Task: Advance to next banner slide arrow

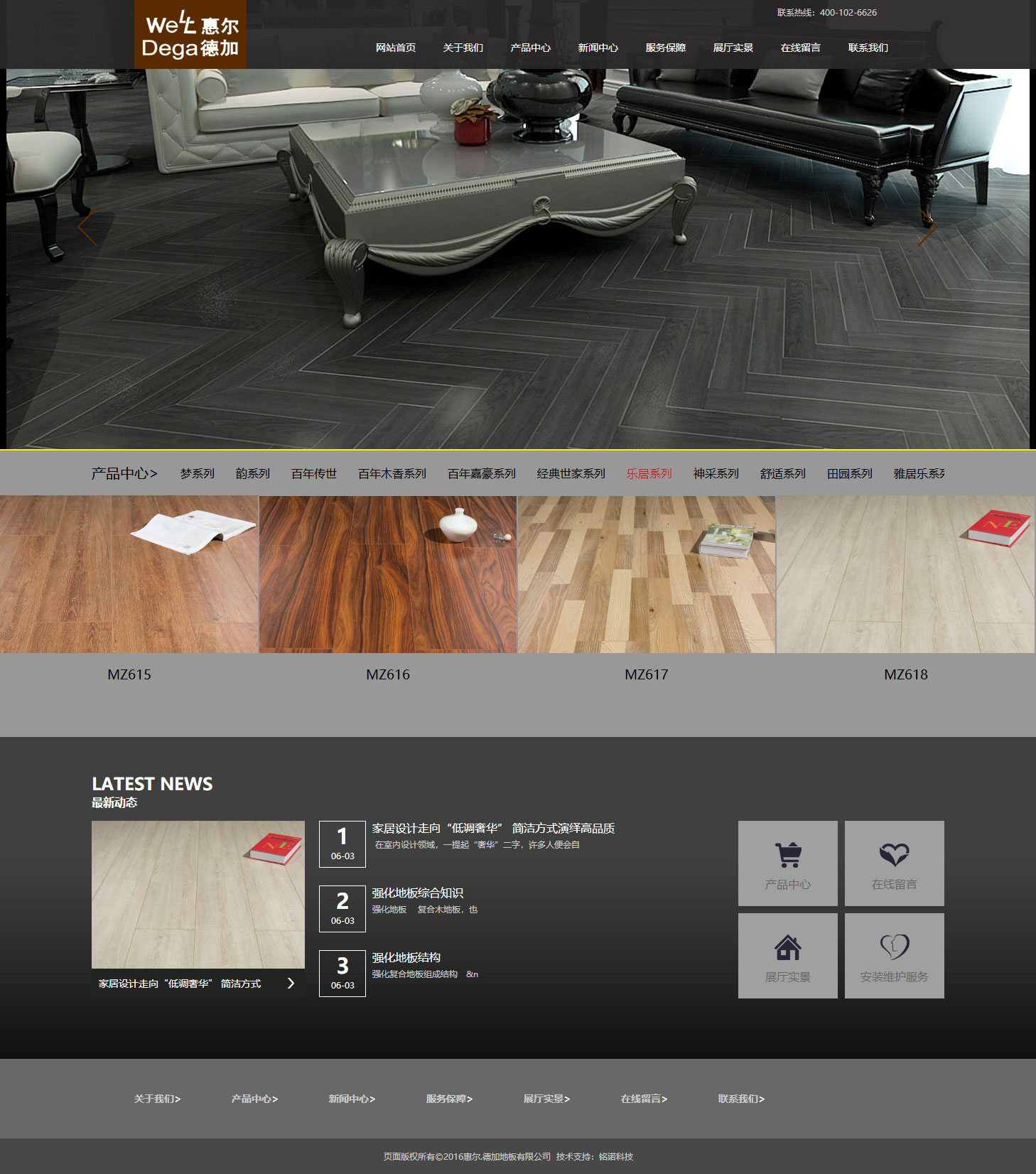Action: point(927,227)
